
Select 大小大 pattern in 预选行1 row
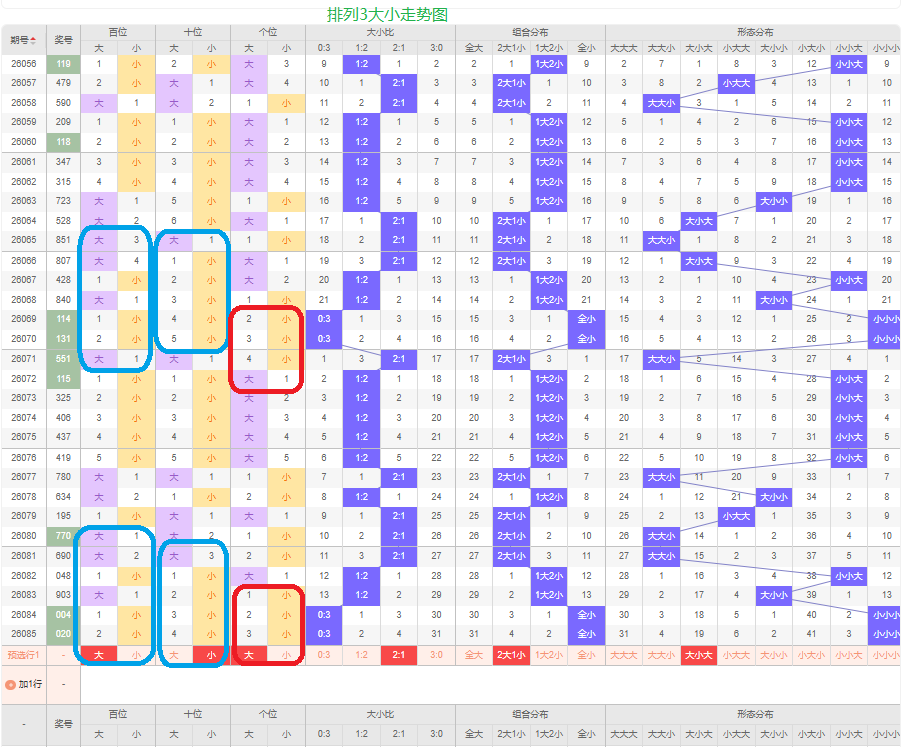point(698,655)
